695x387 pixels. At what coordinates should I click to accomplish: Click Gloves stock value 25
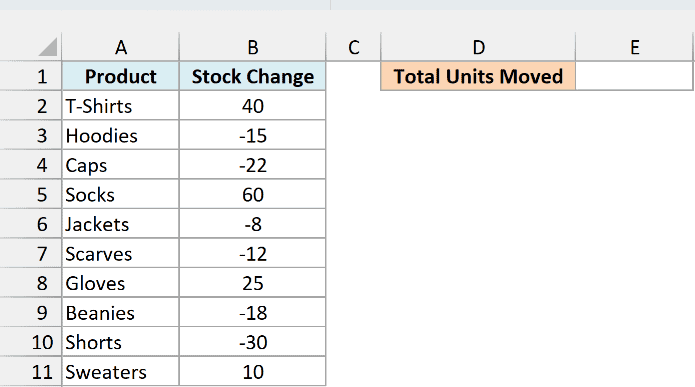point(253,283)
